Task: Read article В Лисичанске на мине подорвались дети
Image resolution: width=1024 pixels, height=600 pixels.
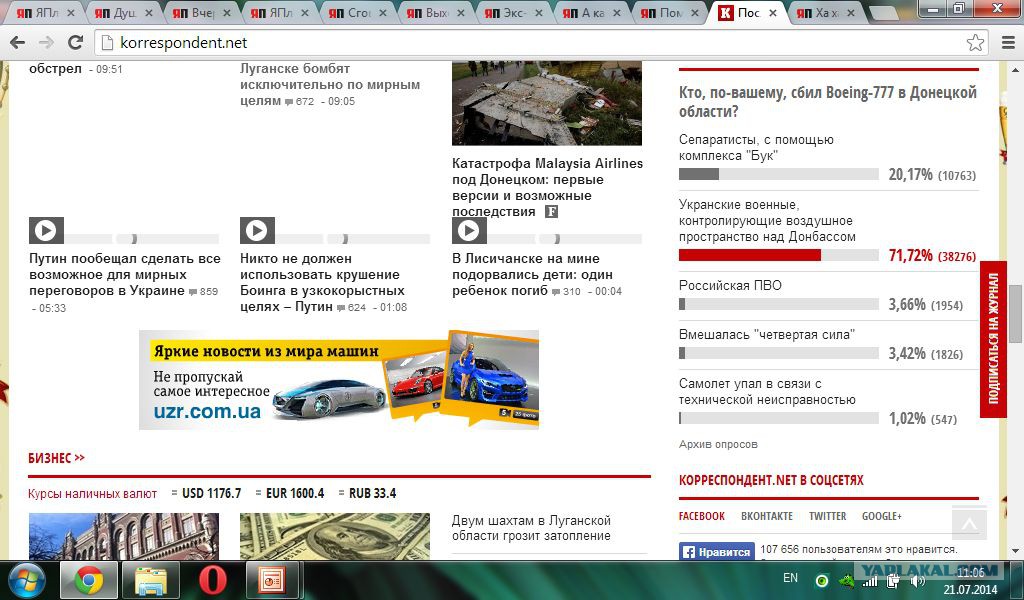Action: 532,275
